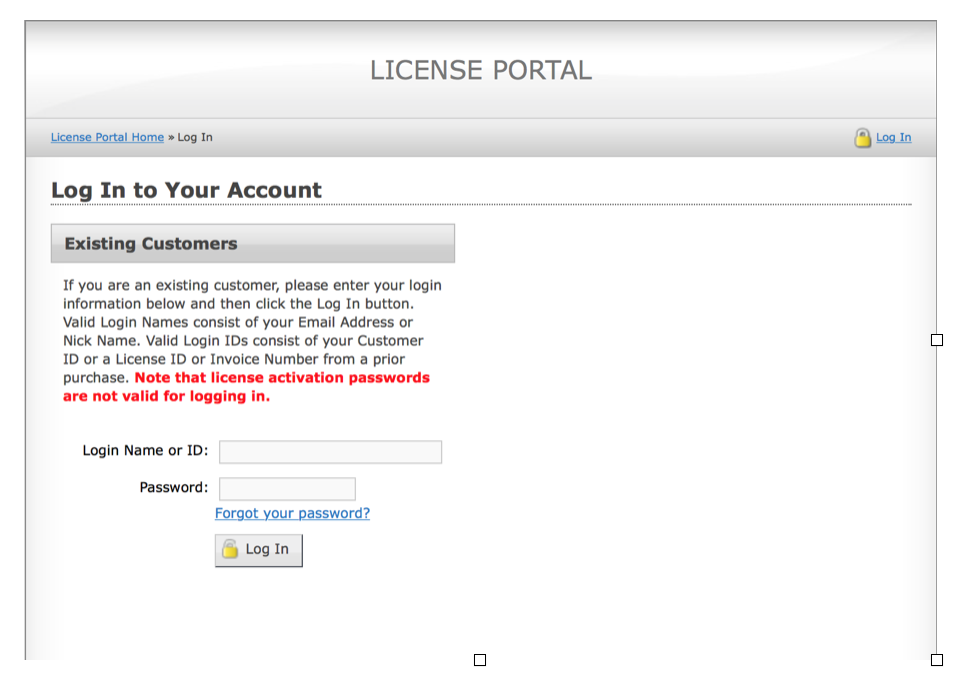Click the existing customer instructions paragraph
970x688 pixels.
click(x=252, y=322)
